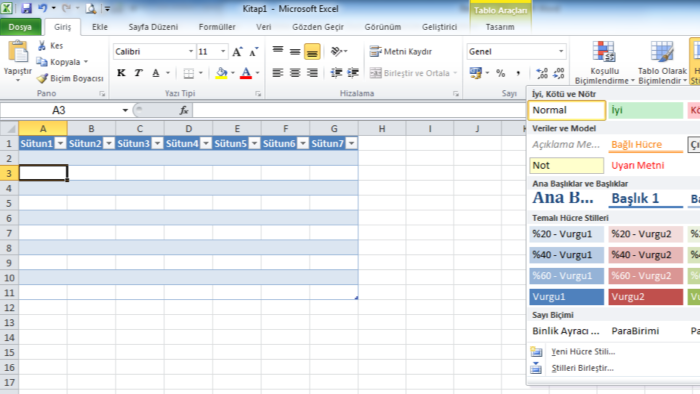Align text left

278,73
